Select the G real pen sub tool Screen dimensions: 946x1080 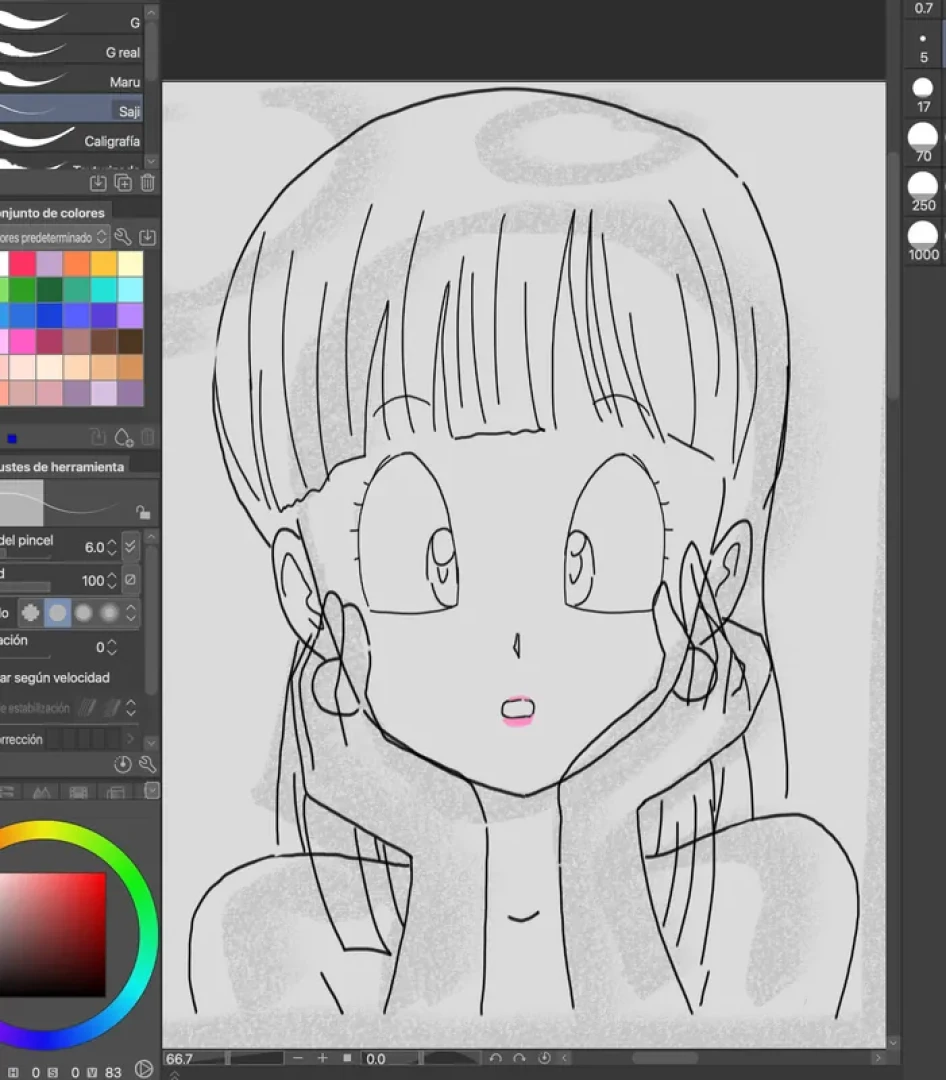72,52
